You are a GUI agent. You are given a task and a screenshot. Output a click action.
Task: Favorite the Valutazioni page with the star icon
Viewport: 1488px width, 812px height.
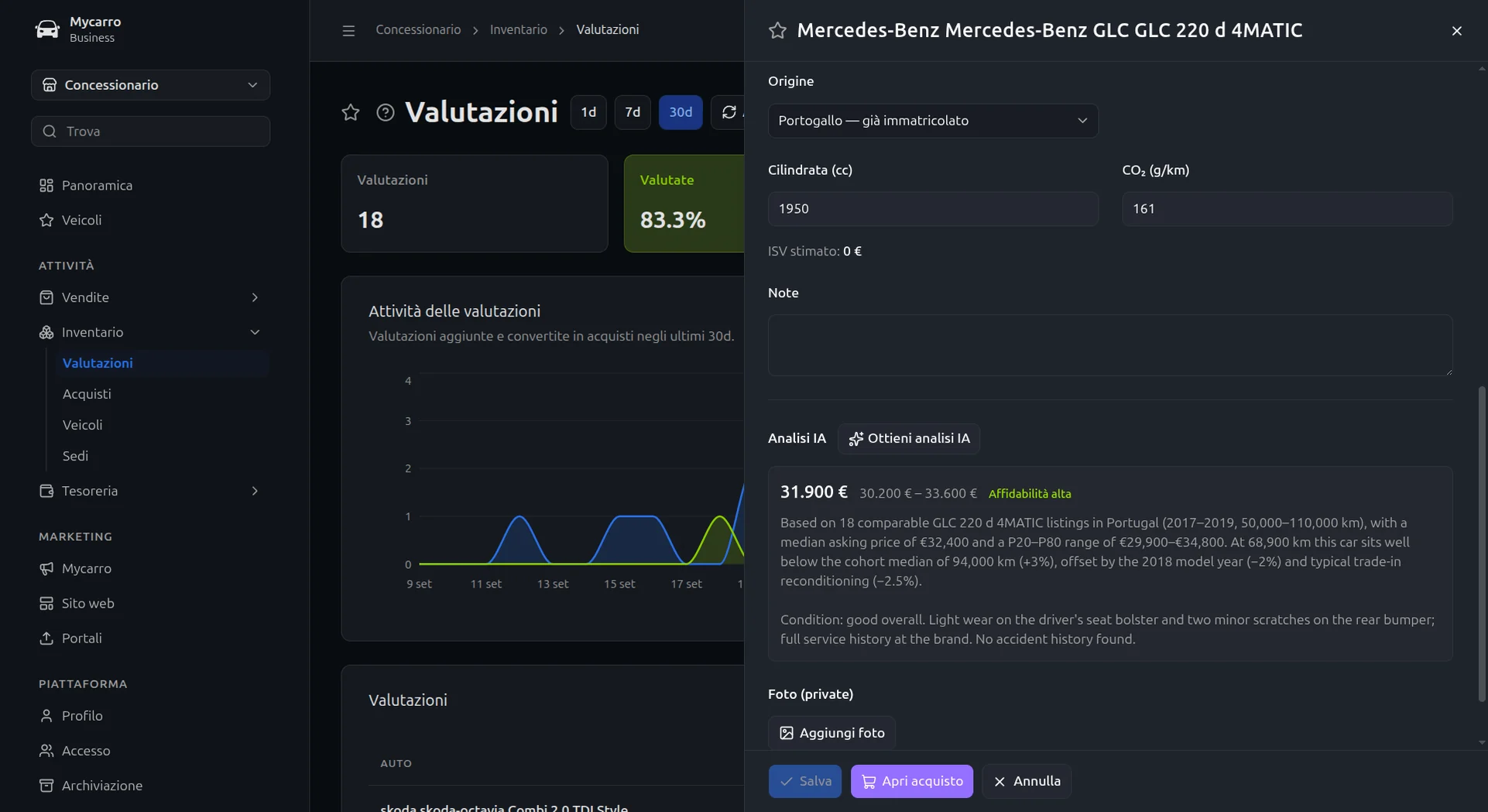[351, 112]
